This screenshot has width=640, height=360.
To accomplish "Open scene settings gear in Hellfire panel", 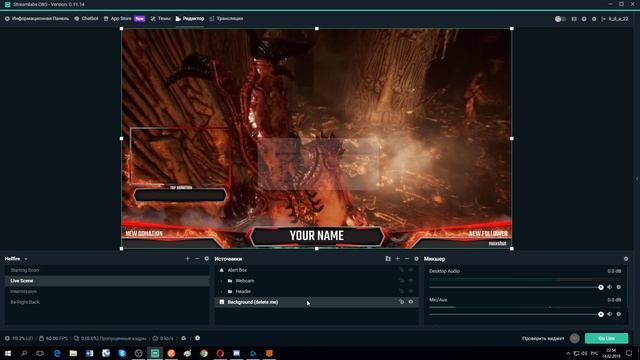I will point(207,259).
